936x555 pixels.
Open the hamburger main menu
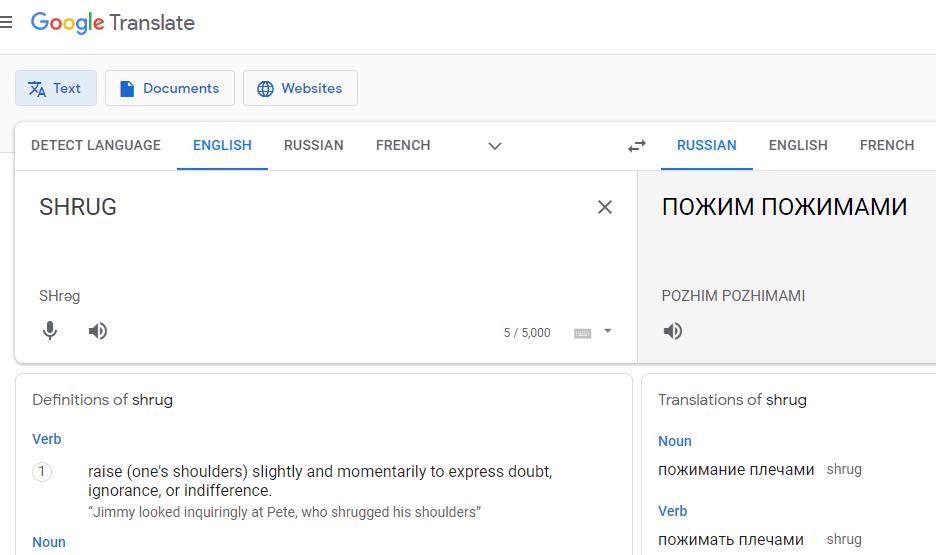point(5,23)
